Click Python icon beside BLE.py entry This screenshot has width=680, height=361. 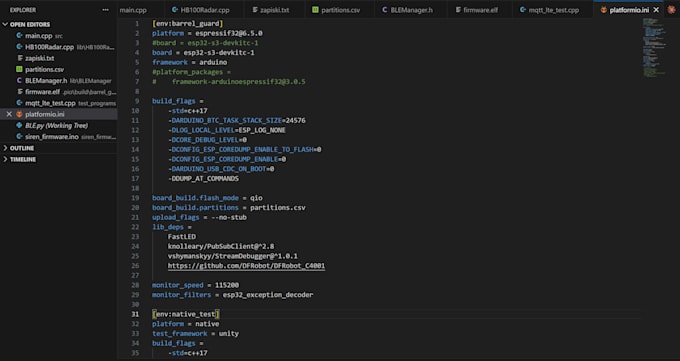click(19, 125)
